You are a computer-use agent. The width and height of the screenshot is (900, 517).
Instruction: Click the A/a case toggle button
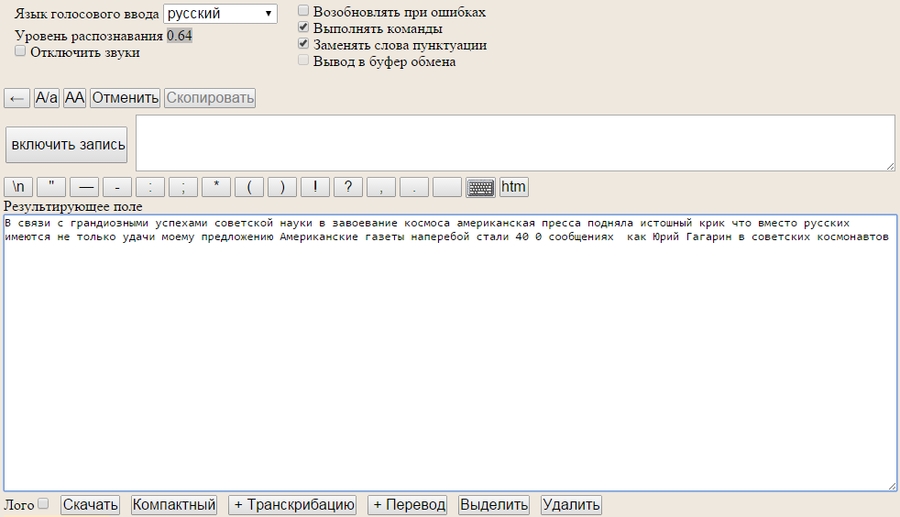click(46, 98)
